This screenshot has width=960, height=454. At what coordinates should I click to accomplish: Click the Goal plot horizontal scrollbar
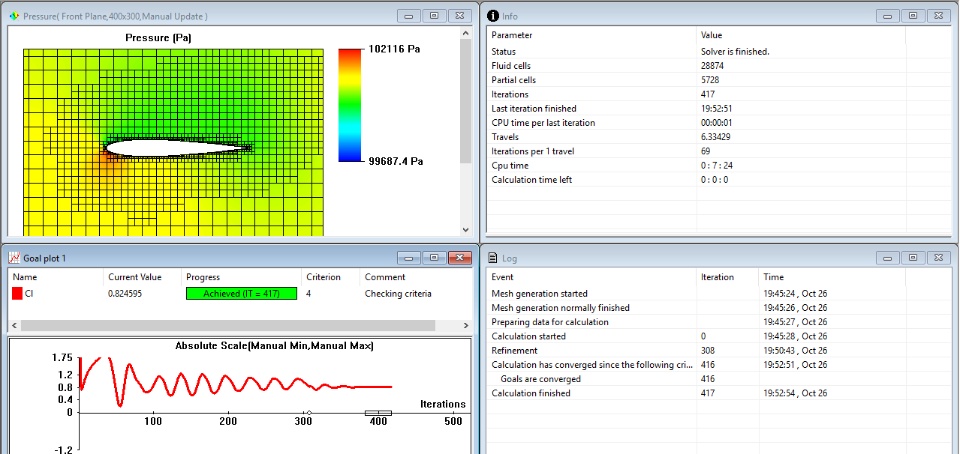[227, 325]
